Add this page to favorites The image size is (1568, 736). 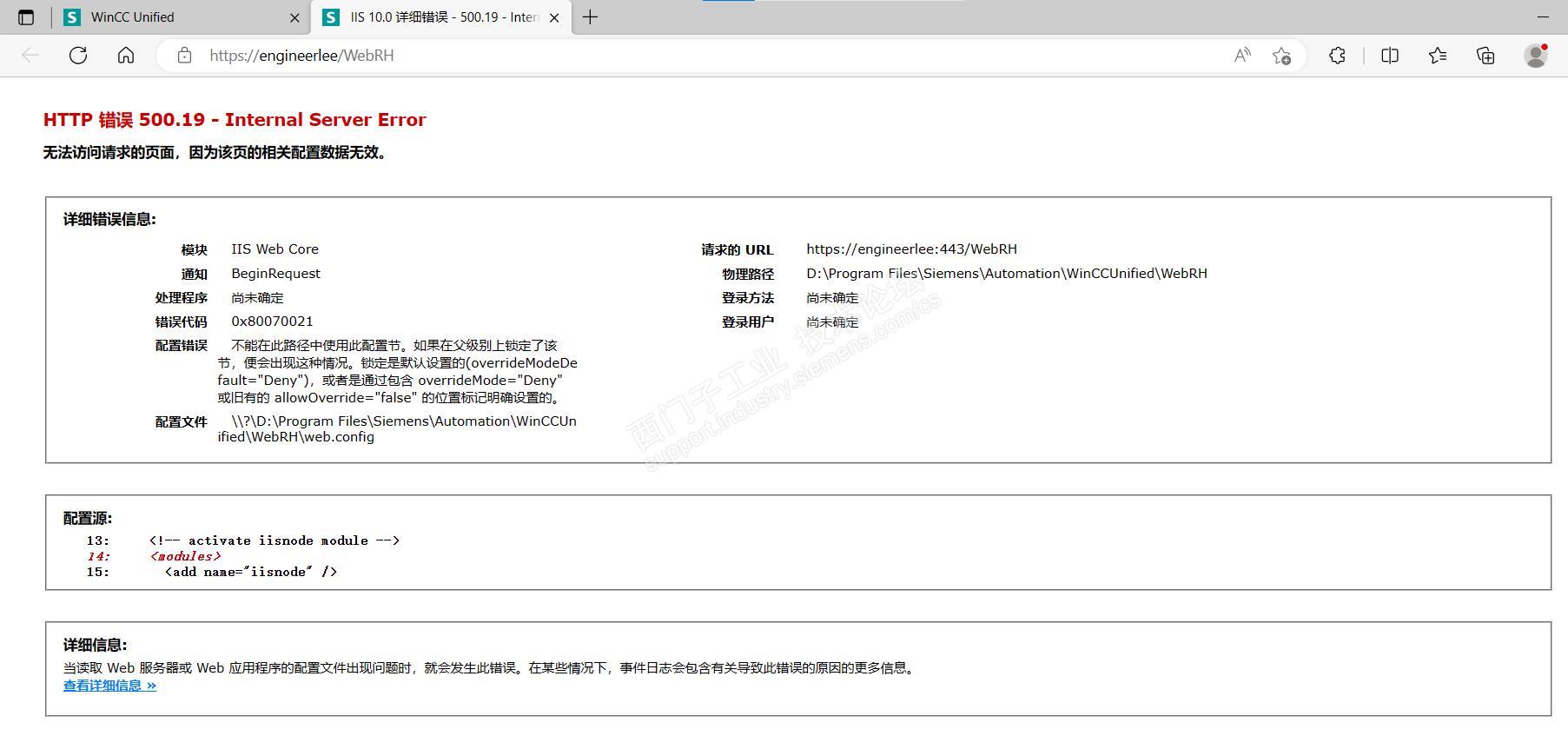[1281, 56]
